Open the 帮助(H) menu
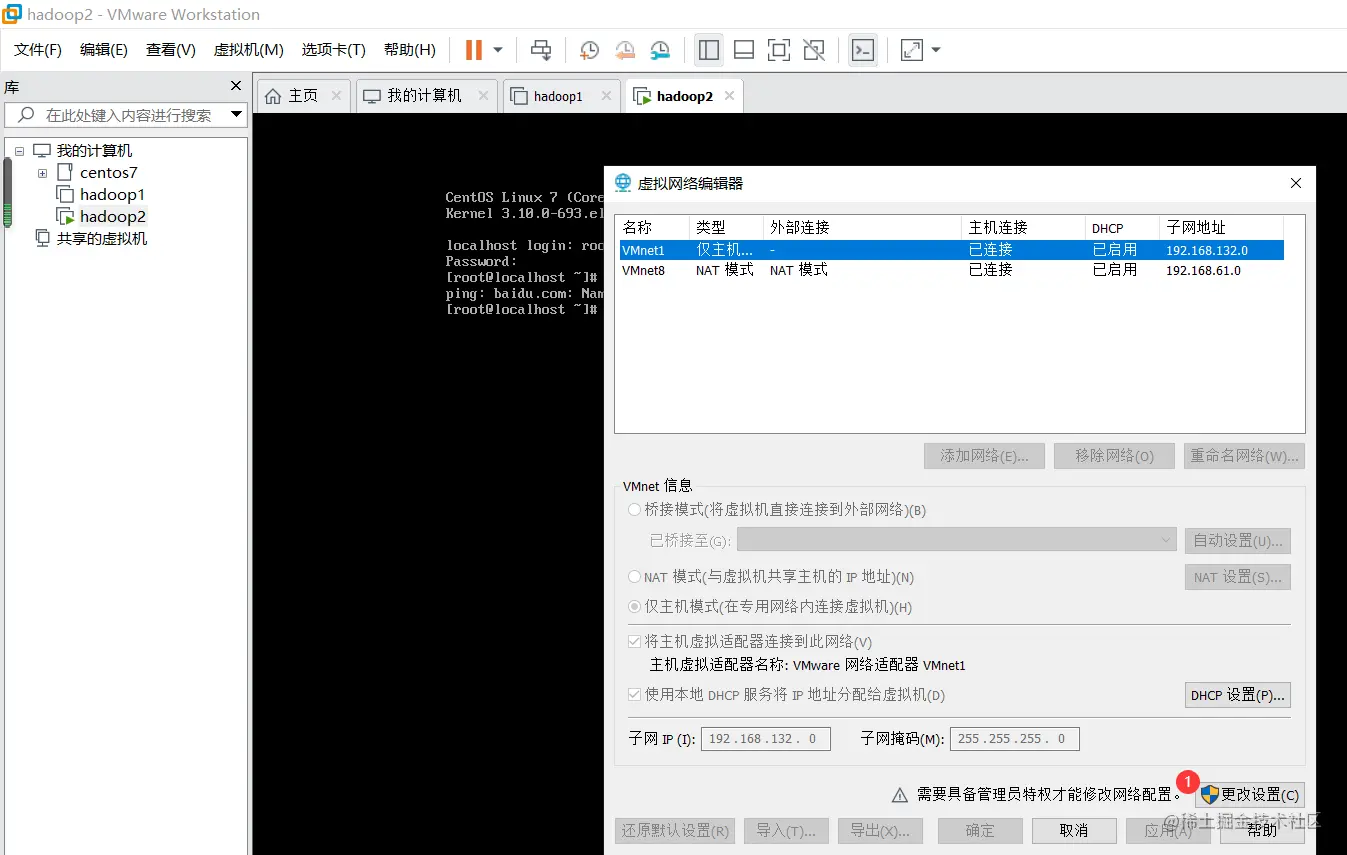This screenshot has height=855, width=1347. click(410, 50)
